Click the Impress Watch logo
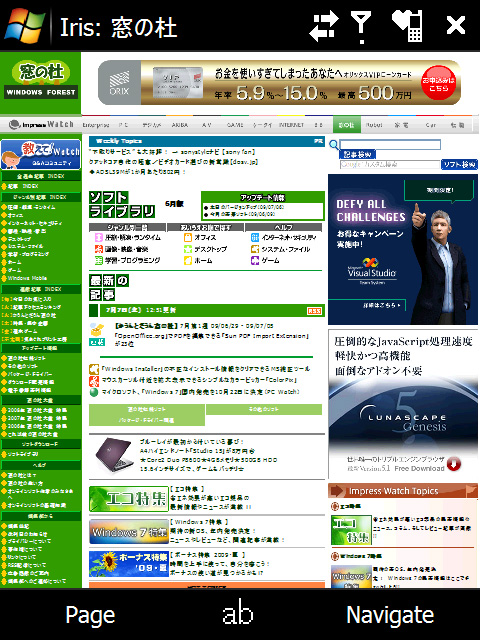 point(41,124)
